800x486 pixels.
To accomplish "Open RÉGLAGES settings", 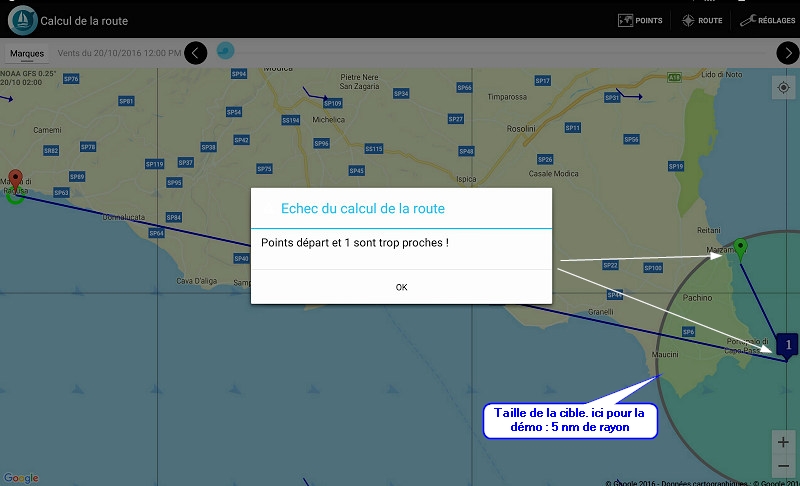I will (768, 20).
